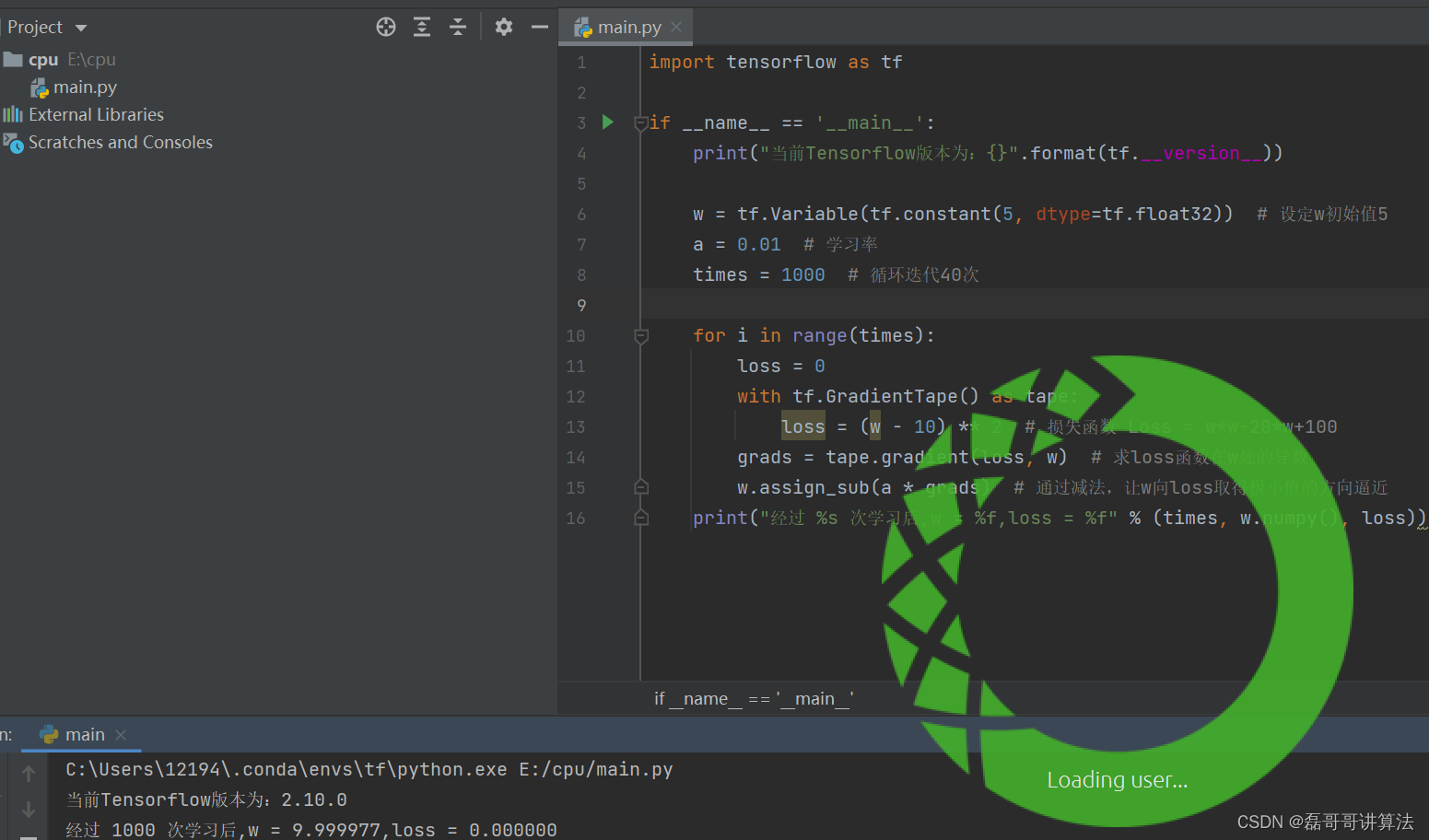Click the E:\cpu path label
The width and height of the screenshot is (1429, 840).
pyautogui.click(x=91, y=60)
